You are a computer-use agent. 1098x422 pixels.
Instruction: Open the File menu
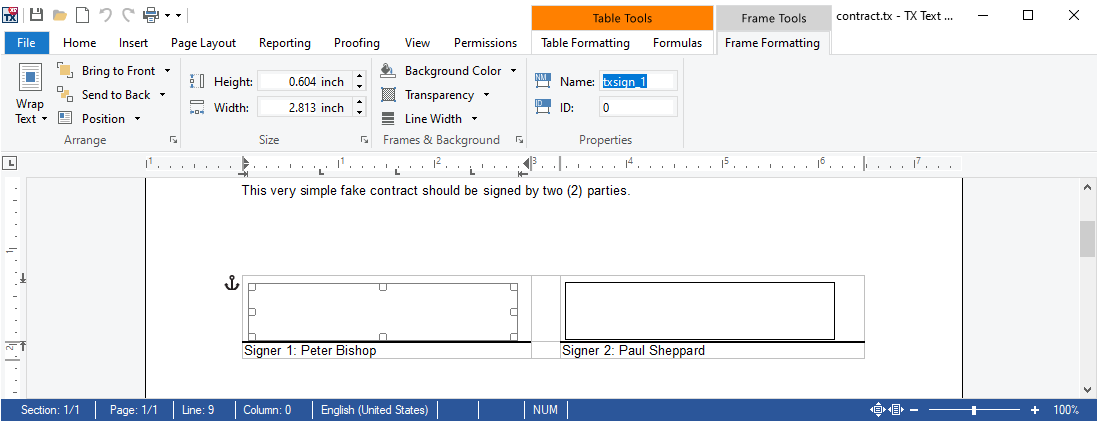coord(27,43)
